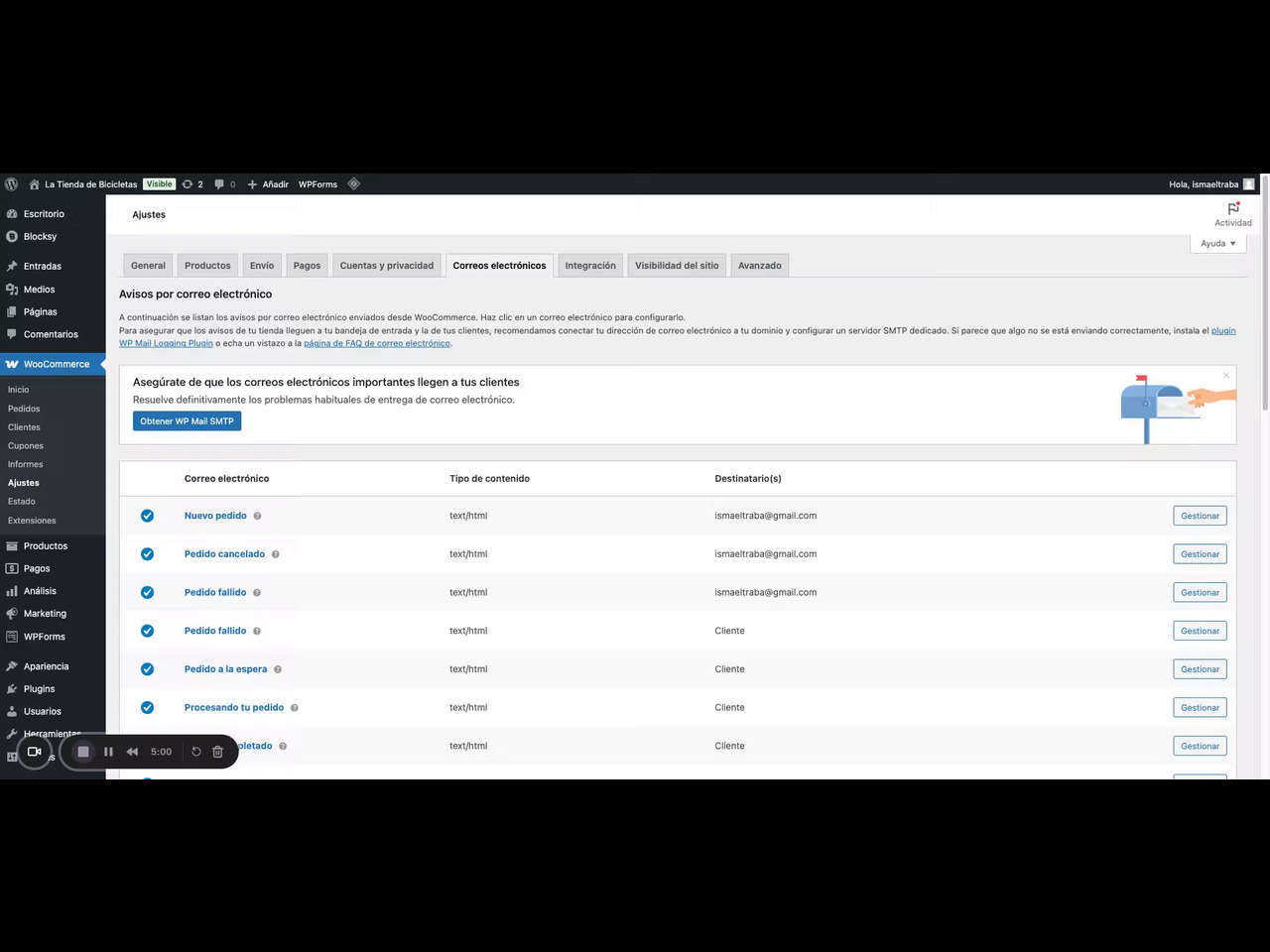The height and width of the screenshot is (952, 1270).
Task: Click the Blocksy sidebar icon
Action: 12,236
